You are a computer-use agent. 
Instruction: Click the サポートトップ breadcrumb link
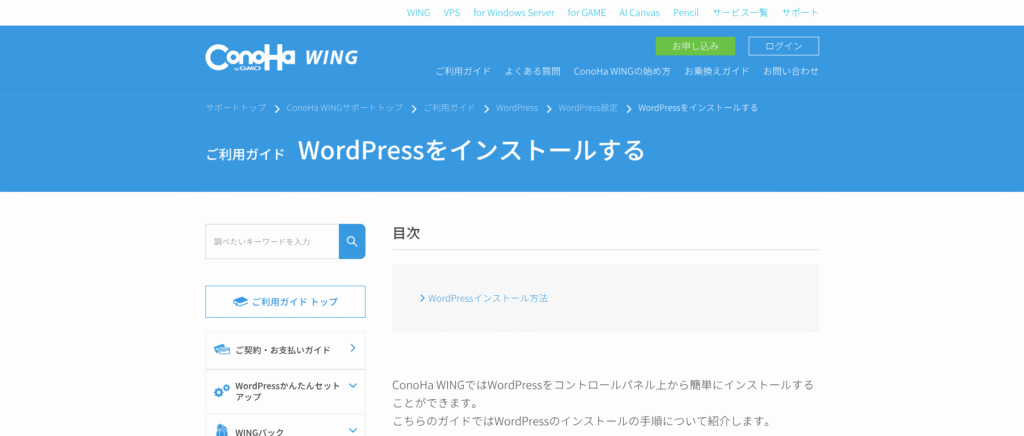coord(236,108)
